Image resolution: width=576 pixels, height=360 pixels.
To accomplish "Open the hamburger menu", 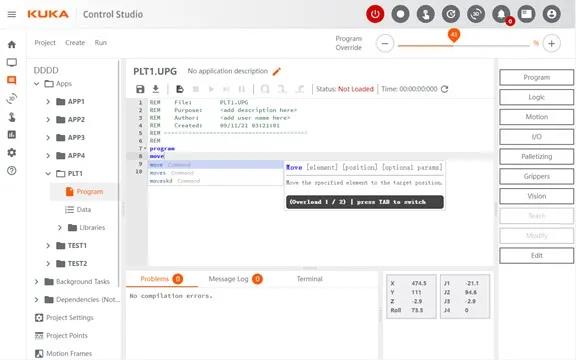I will tap(12, 14).
